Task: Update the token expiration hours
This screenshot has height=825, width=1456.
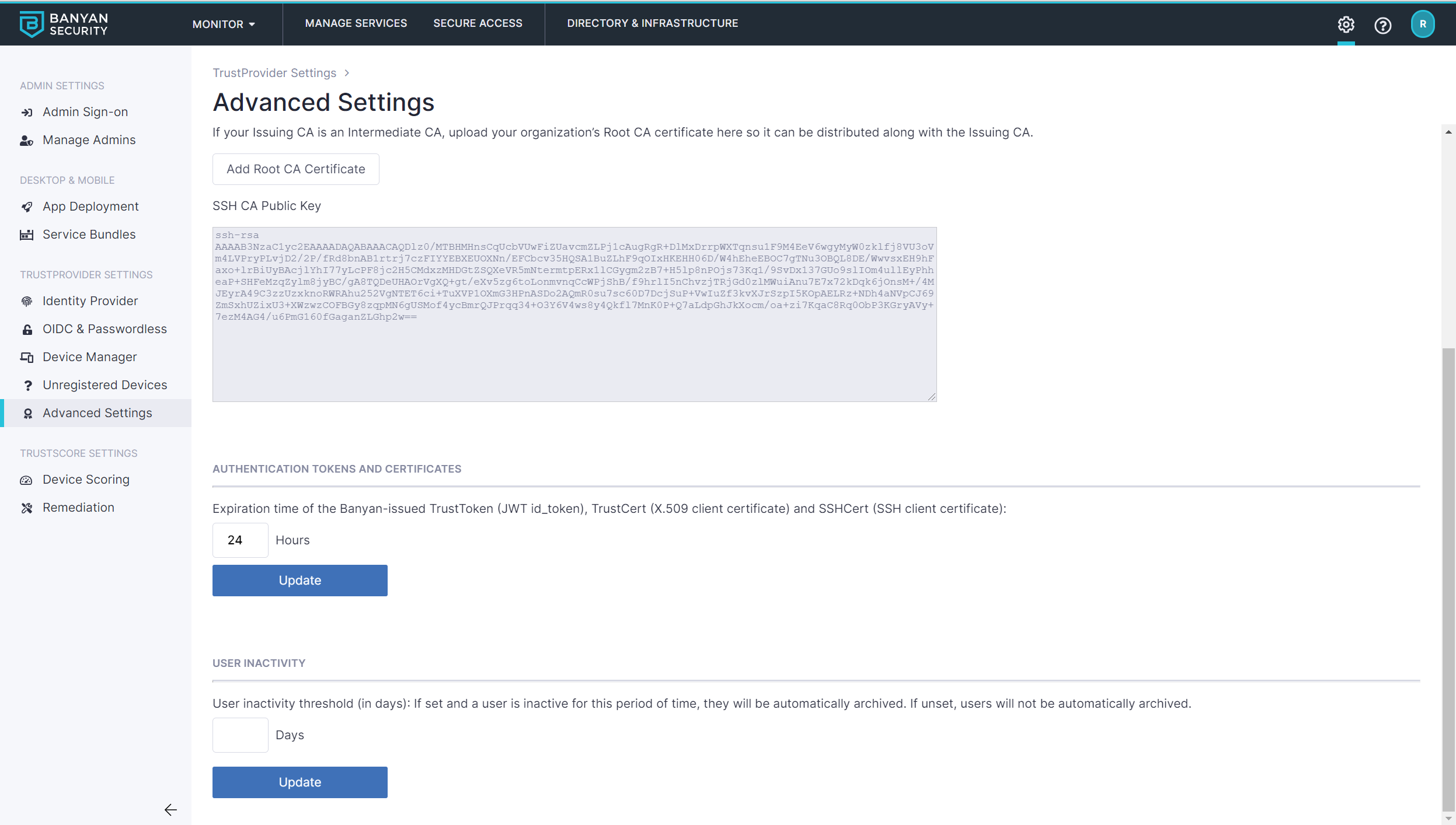Action: pyautogui.click(x=299, y=580)
